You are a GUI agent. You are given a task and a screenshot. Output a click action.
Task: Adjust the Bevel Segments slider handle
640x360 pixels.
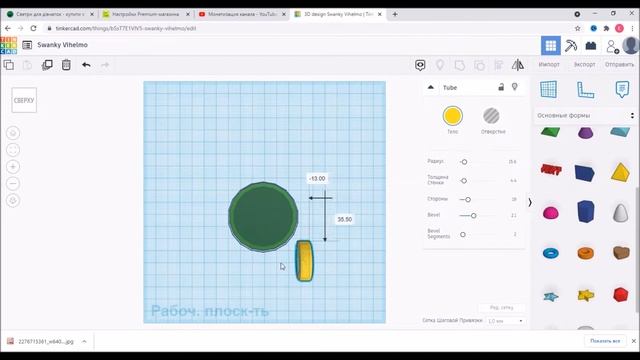[462, 235]
